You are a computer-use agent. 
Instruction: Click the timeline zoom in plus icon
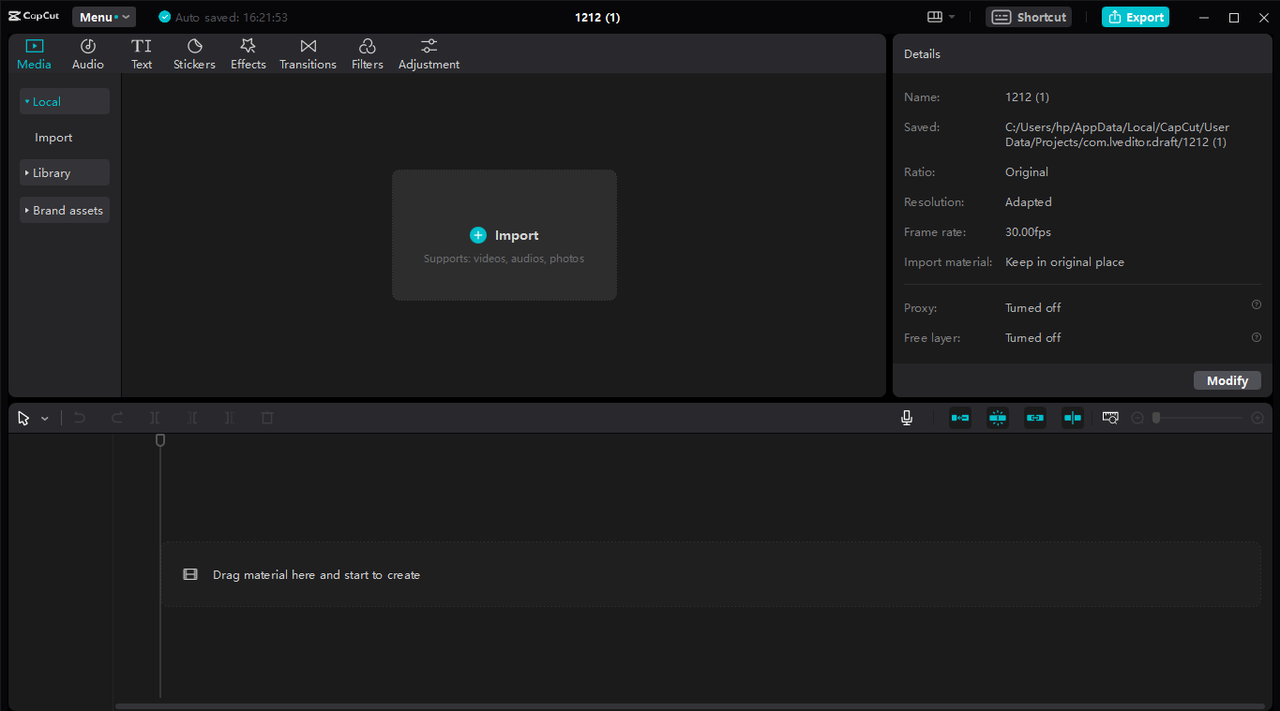[x=1258, y=418]
